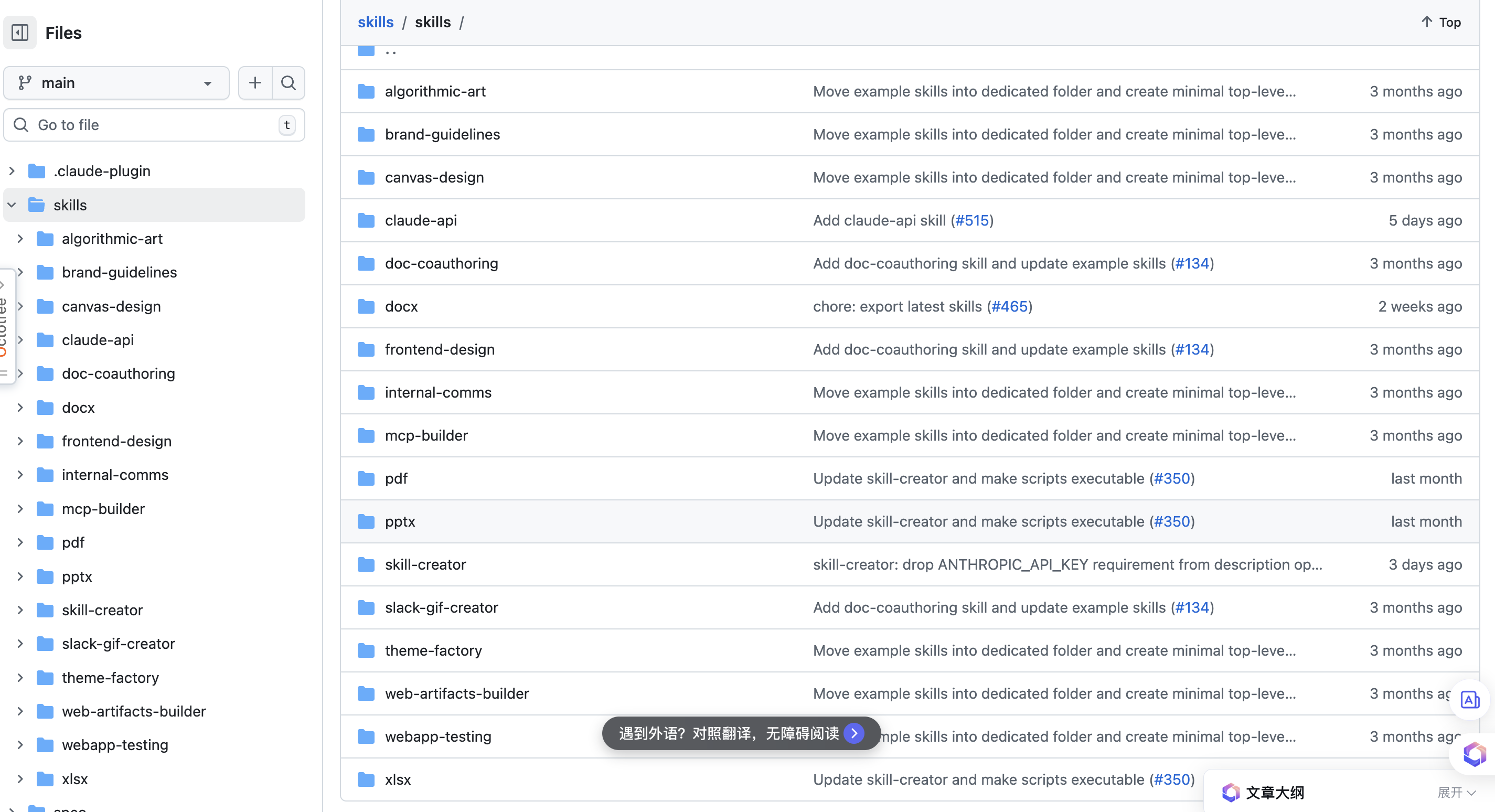Open brand-guidelines folder in file list
The width and height of the screenshot is (1495, 812).
pos(442,134)
